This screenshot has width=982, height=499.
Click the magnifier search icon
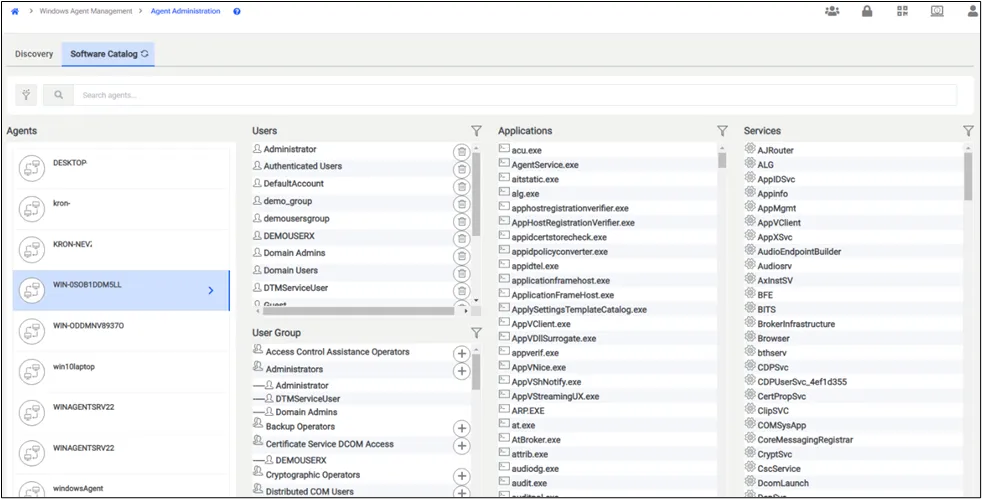[x=58, y=95]
